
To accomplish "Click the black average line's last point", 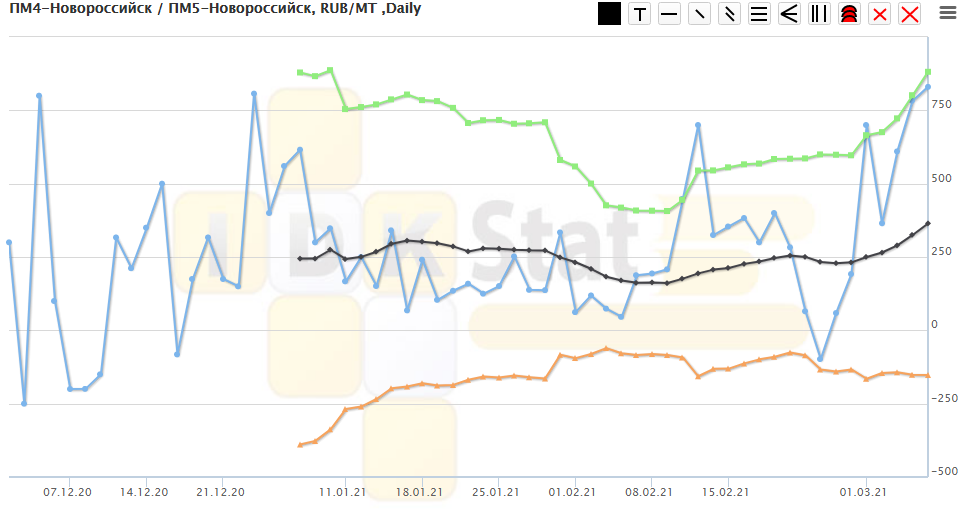I will (928, 223).
